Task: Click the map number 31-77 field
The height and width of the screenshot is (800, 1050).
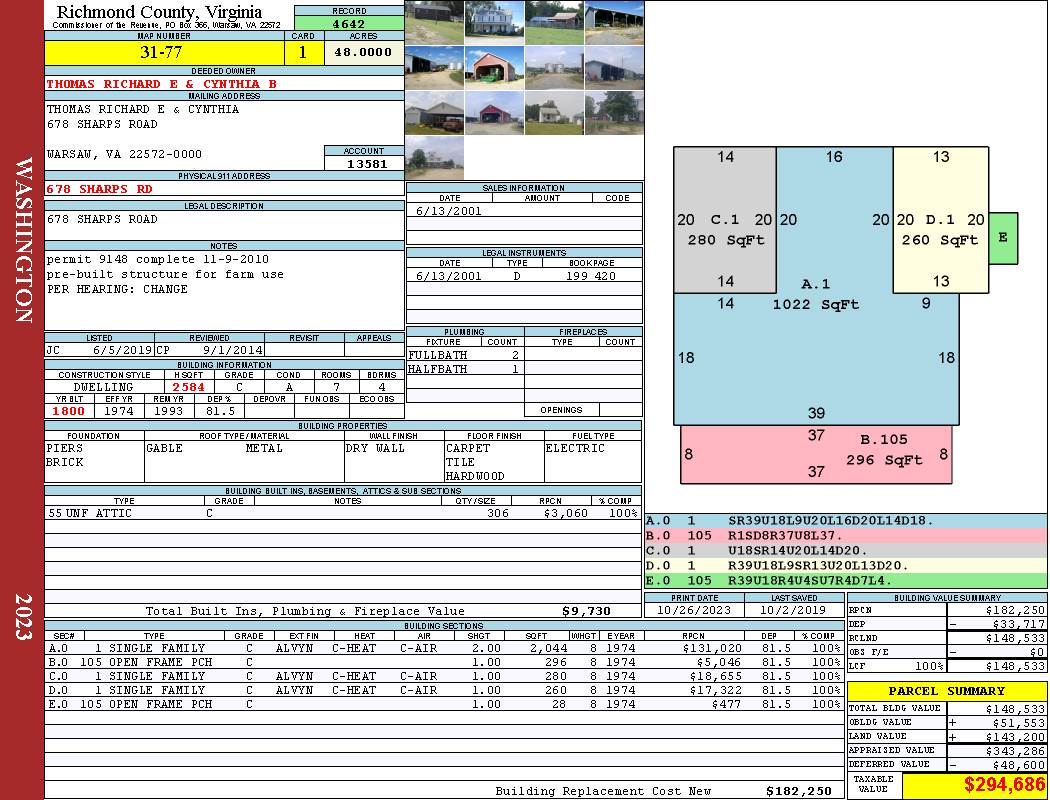Action: 164,52
